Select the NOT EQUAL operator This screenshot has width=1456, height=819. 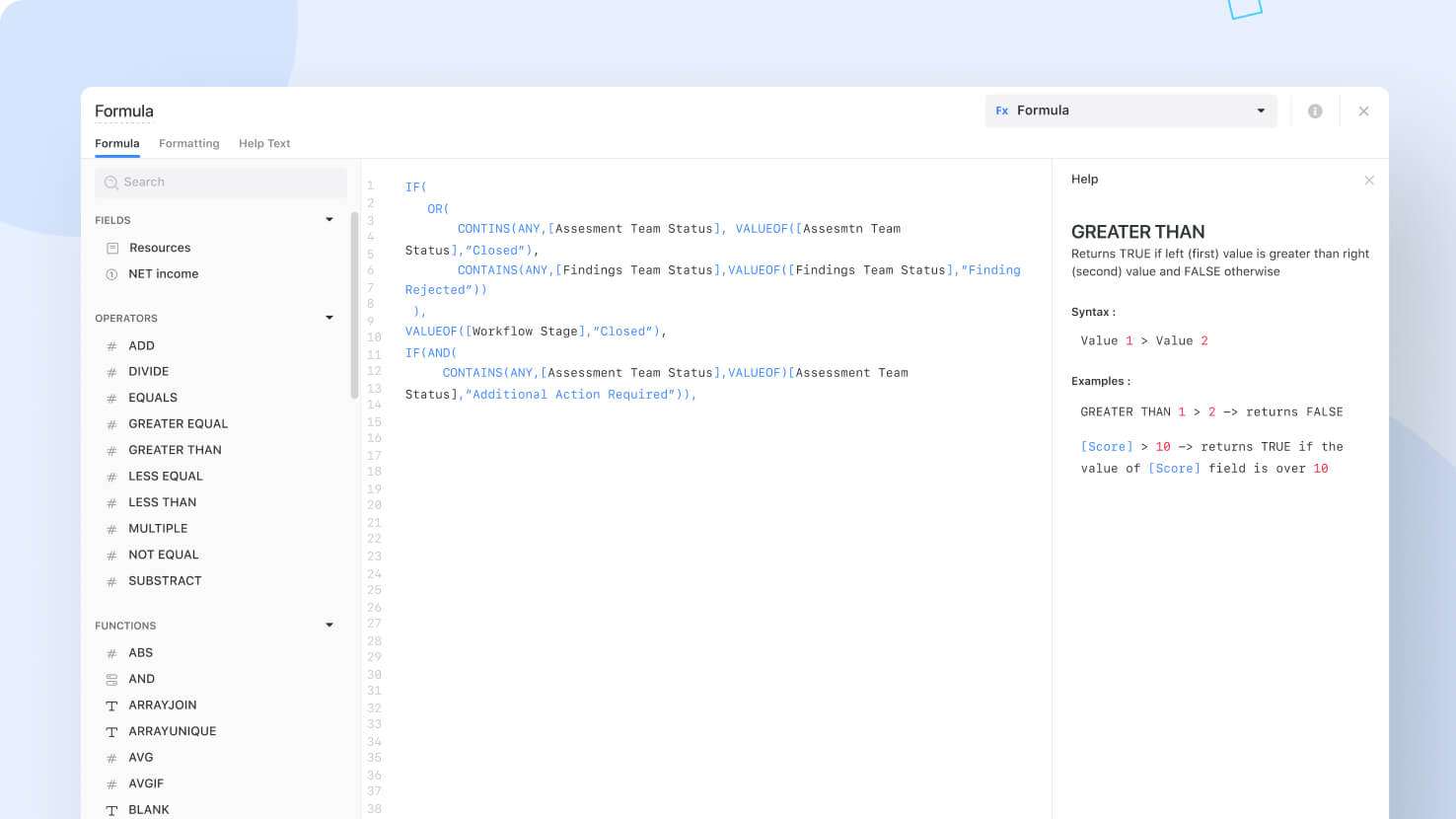[163, 555]
